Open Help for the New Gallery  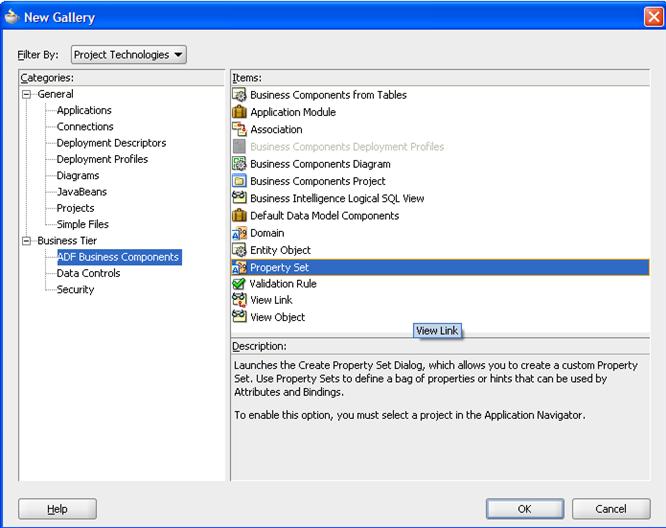pyautogui.click(x=57, y=509)
